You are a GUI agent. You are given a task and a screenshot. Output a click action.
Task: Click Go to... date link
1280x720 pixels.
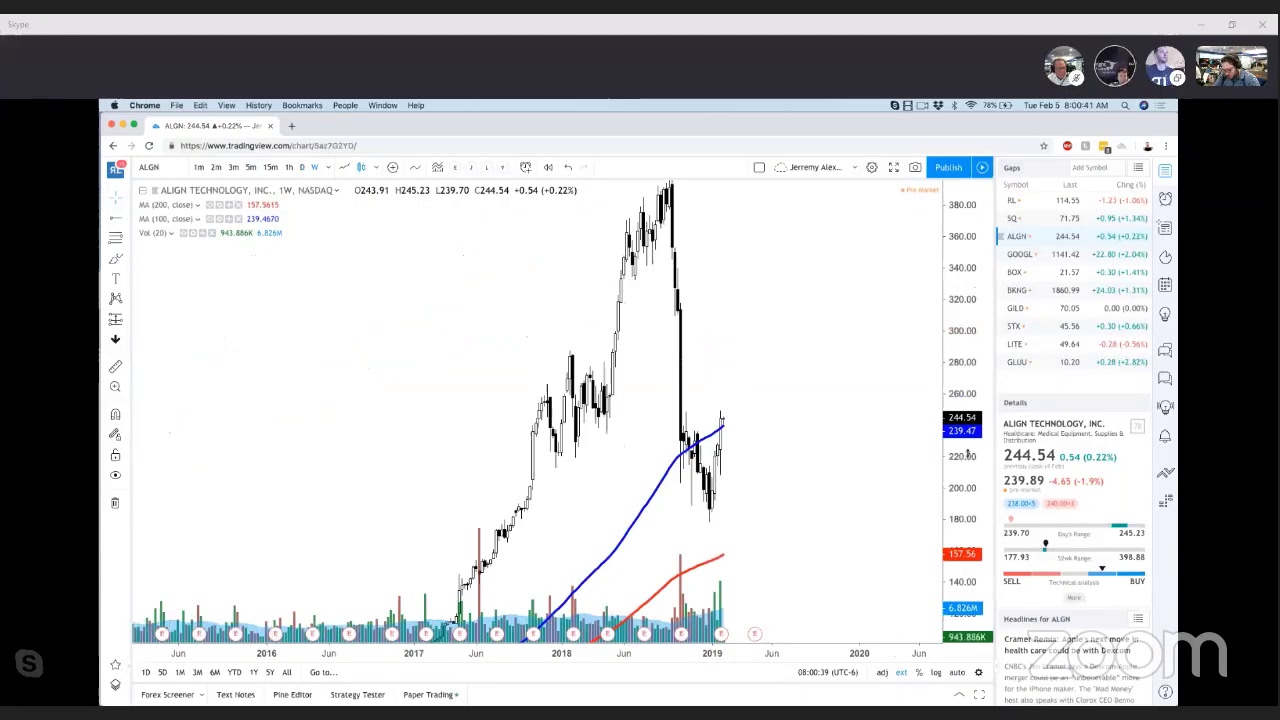click(323, 672)
